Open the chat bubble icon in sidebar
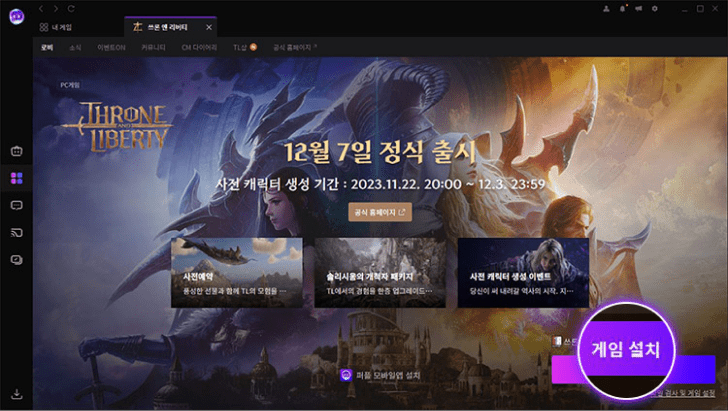This screenshot has height=411, width=728. tap(17, 205)
